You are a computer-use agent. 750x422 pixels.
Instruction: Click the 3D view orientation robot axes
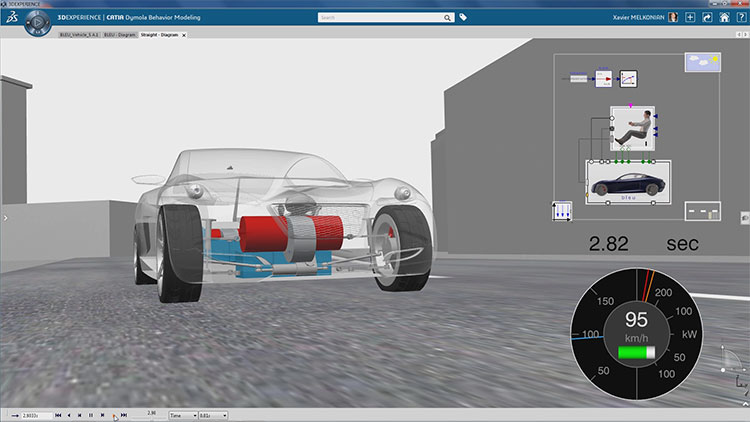coord(734,367)
